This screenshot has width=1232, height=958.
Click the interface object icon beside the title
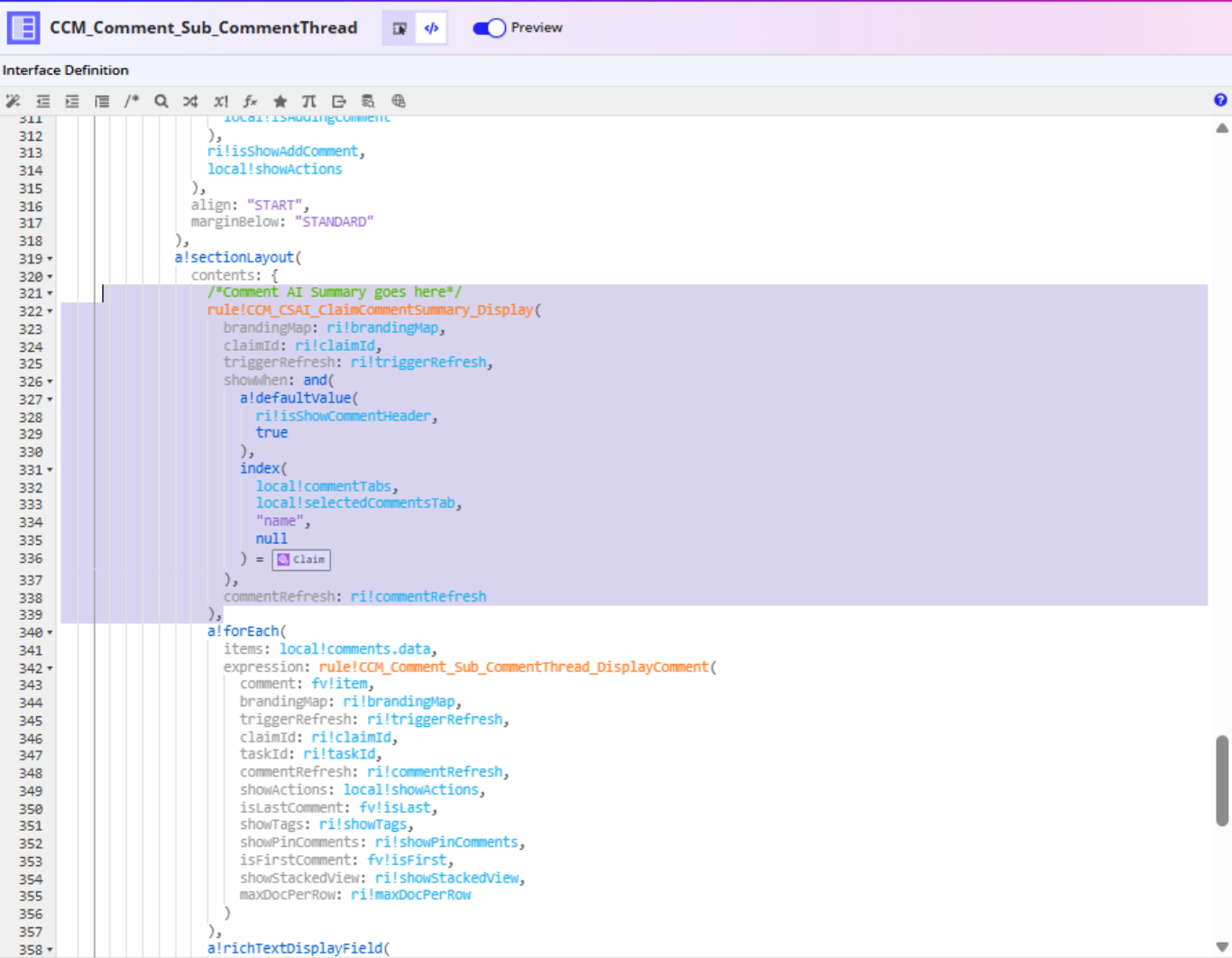pos(23,28)
